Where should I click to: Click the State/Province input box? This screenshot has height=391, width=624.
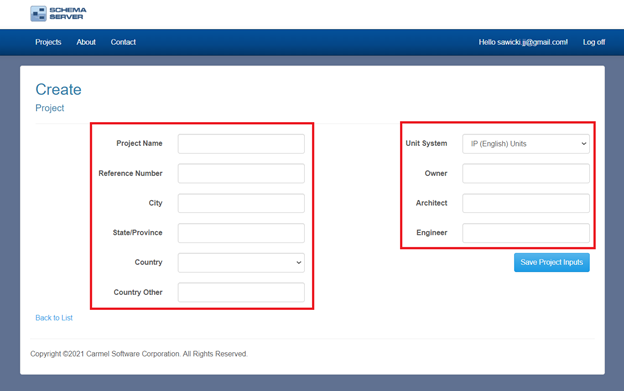241,233
